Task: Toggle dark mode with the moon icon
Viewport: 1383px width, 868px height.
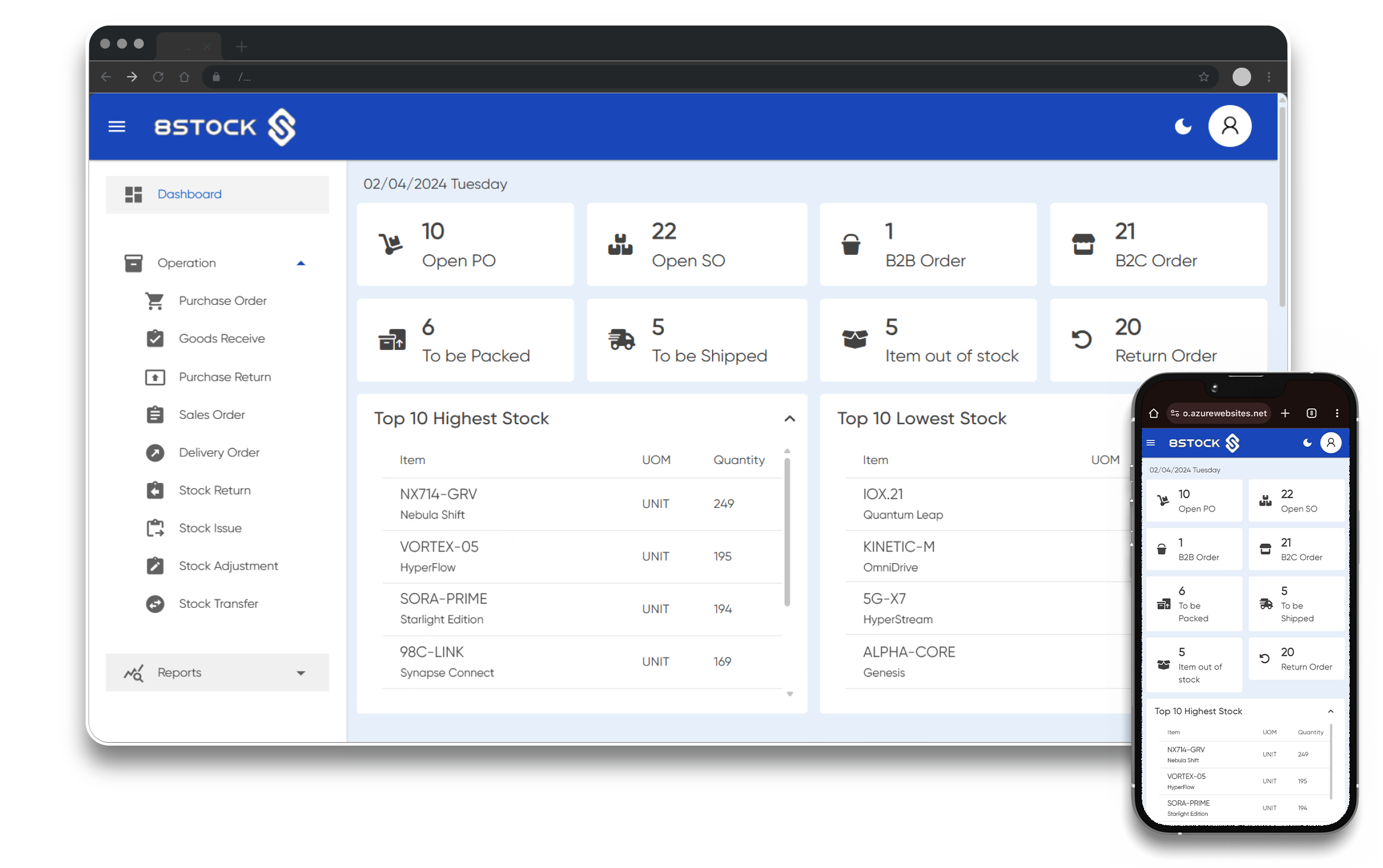Action: [1183, 126]
